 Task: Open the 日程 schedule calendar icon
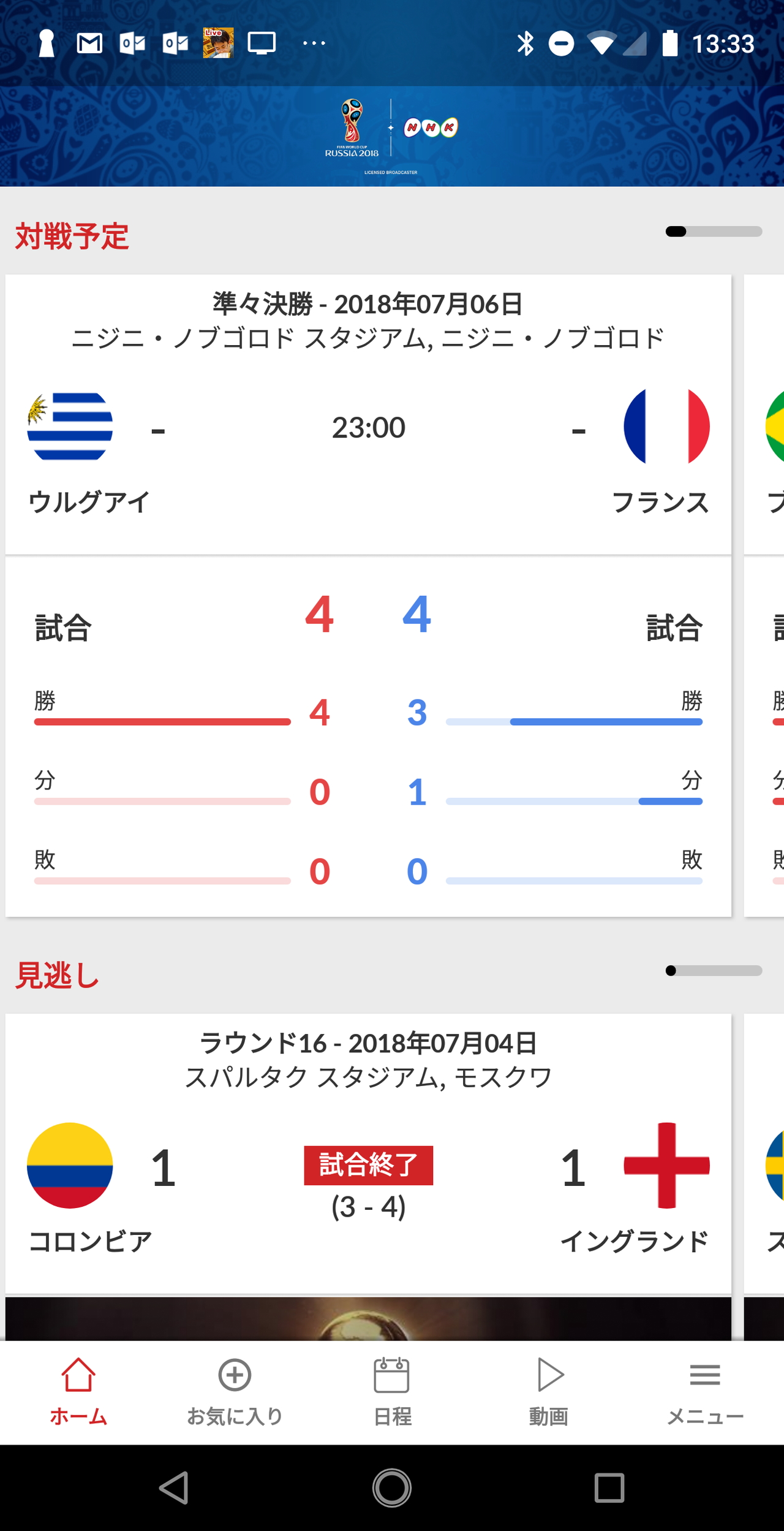392,1374
